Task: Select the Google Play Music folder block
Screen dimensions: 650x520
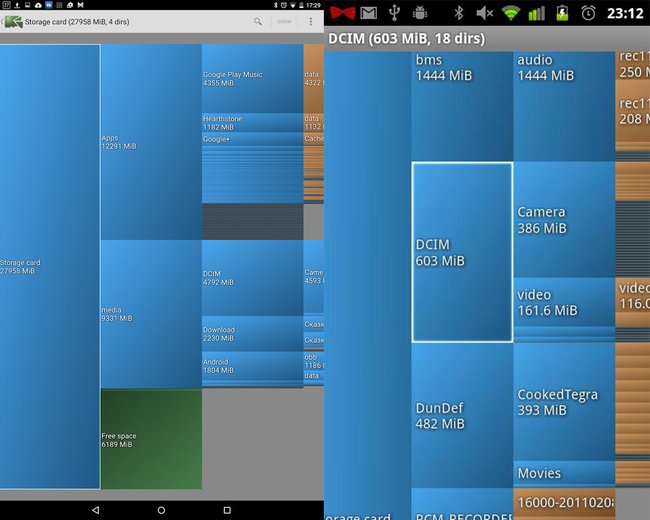Action: point(252,78)
